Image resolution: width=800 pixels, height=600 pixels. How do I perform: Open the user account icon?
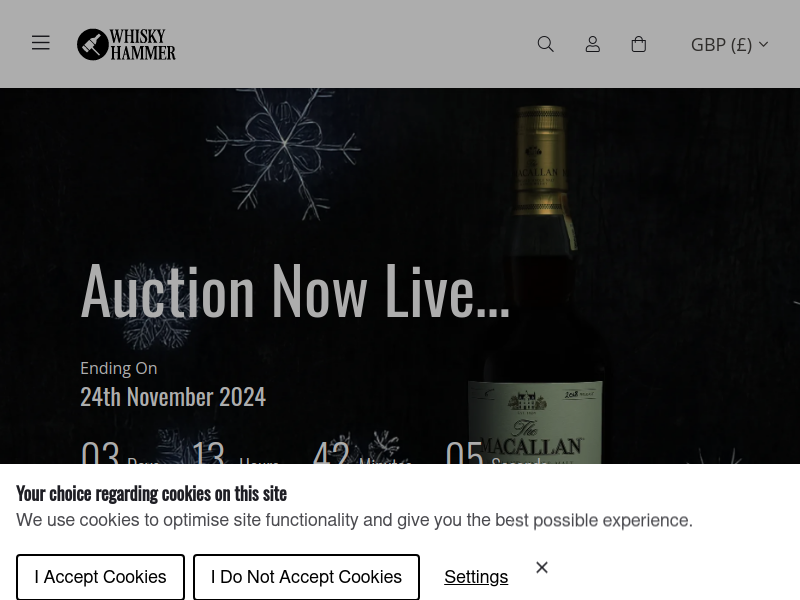click(592, 44)
